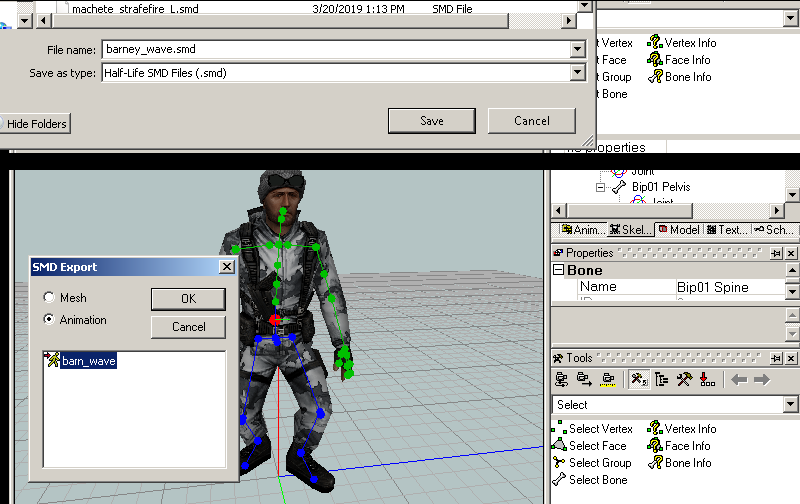Switch to the Text... tab

[727, 230]
